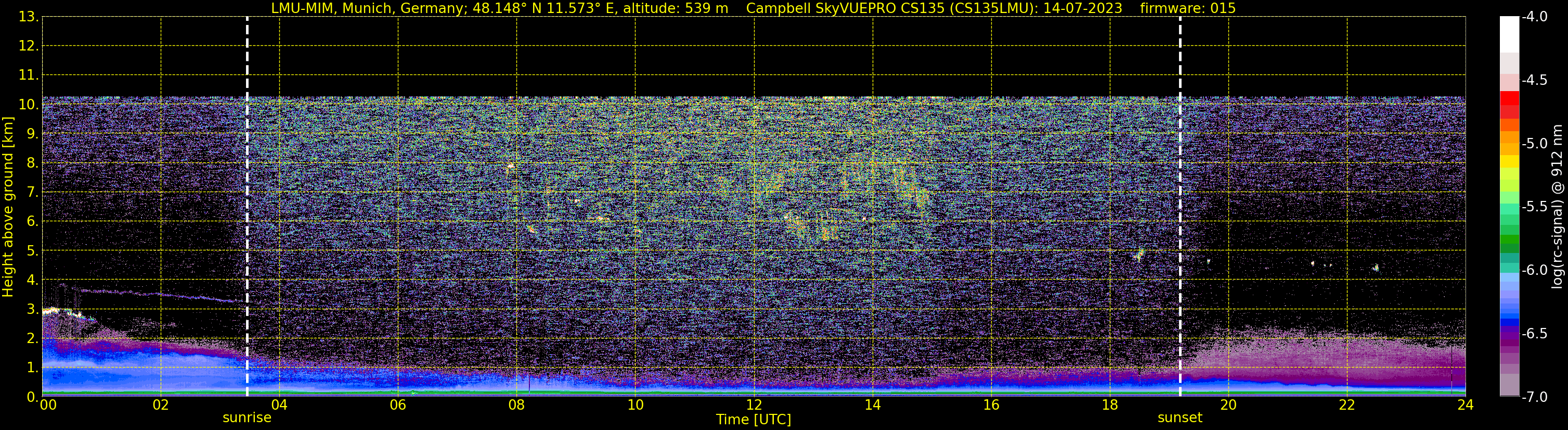Click the '06' tick on the time axis

coord(398,405)
